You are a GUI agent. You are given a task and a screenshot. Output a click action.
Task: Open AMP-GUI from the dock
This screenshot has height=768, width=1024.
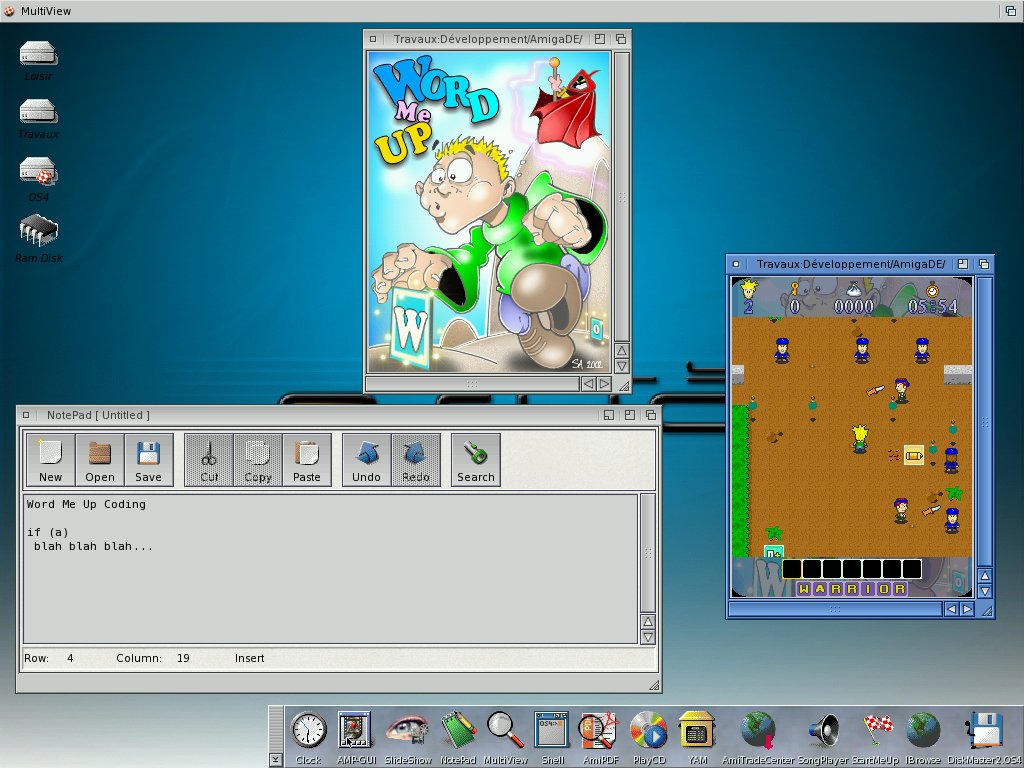tap(355, 737)
